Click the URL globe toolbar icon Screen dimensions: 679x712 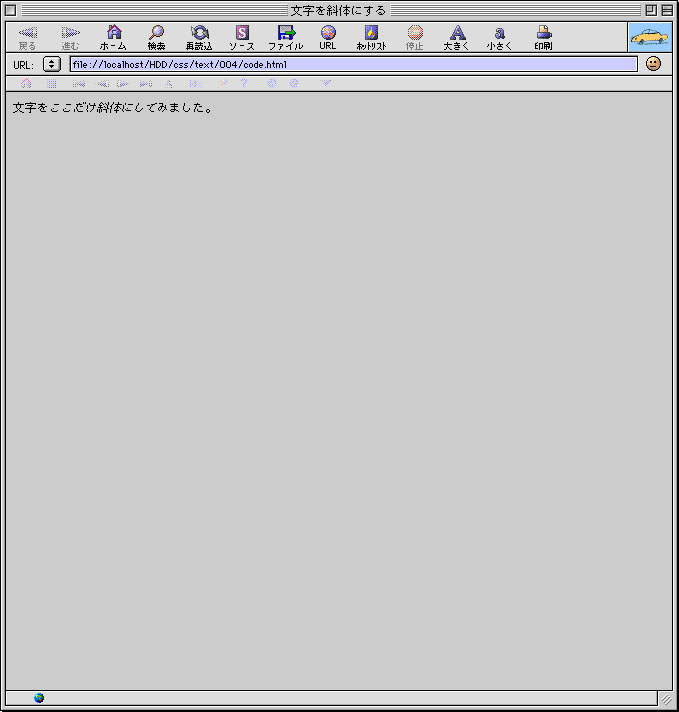(328, 33)
